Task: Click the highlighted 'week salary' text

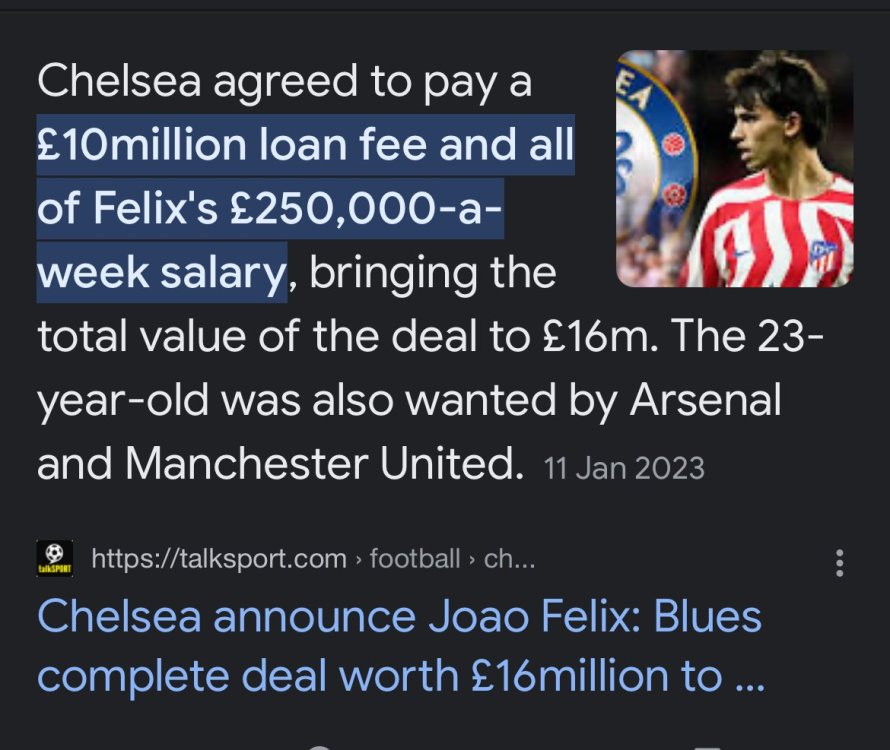Action: click(161, 273)
